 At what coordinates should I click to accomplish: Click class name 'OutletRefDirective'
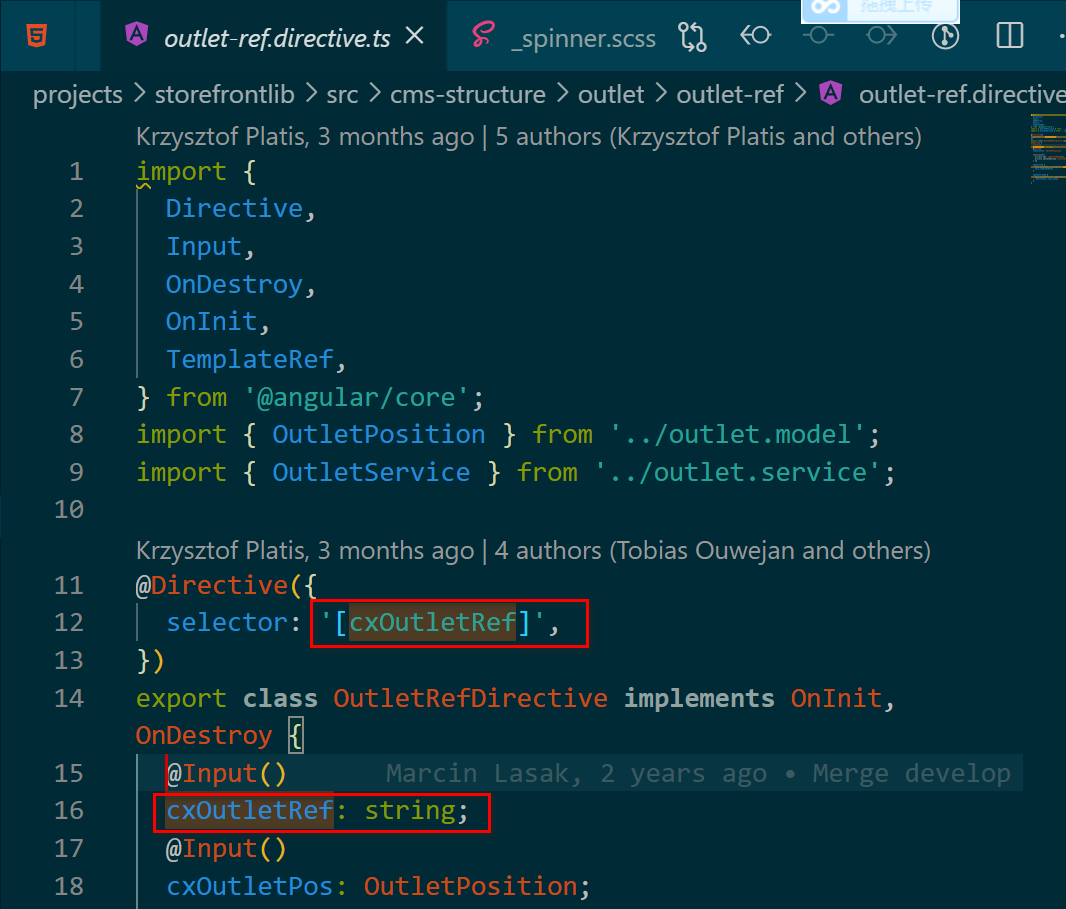(x=470, y=699)
